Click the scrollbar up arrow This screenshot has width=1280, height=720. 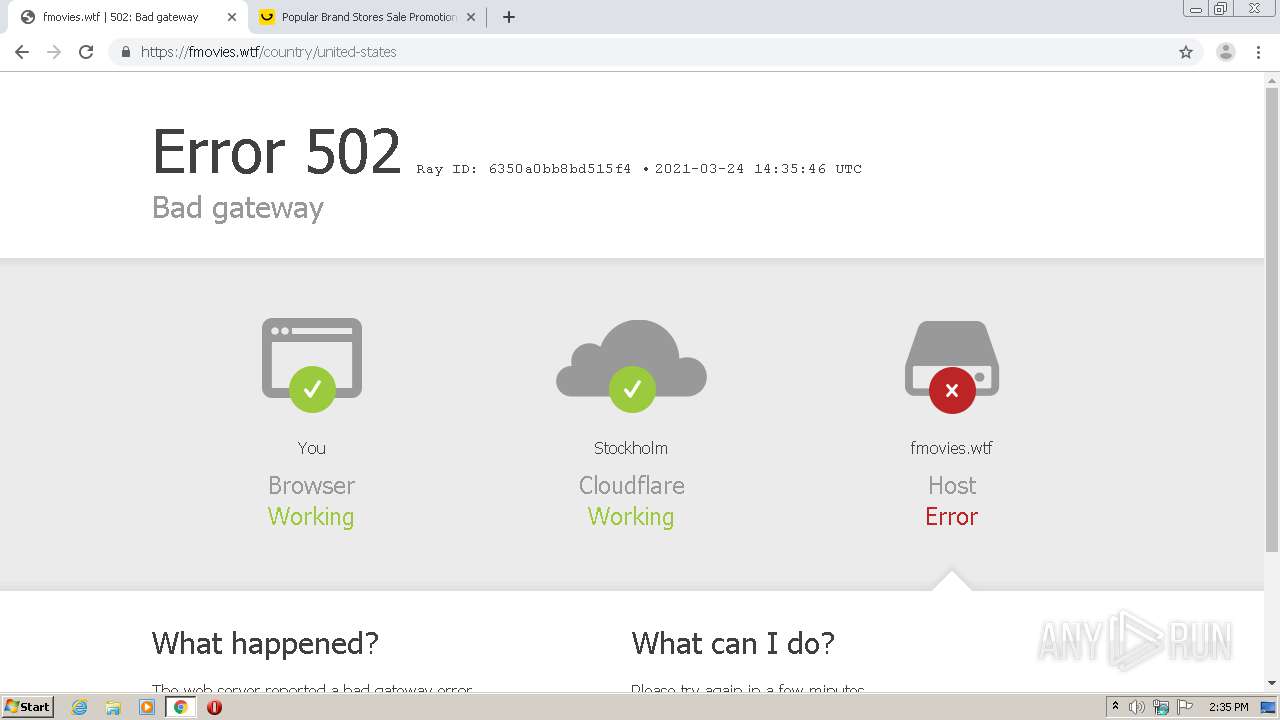[x=1272, y=79]
